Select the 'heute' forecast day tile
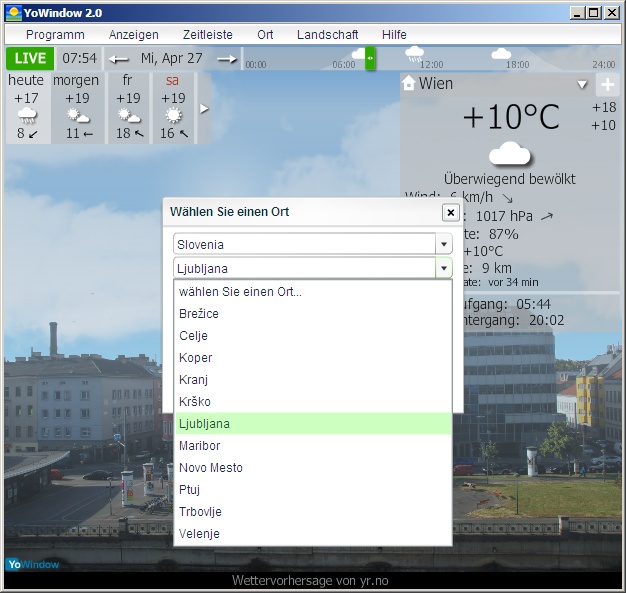Image resolution: width=626 pixels, height=593 pixels. [27, 107]
